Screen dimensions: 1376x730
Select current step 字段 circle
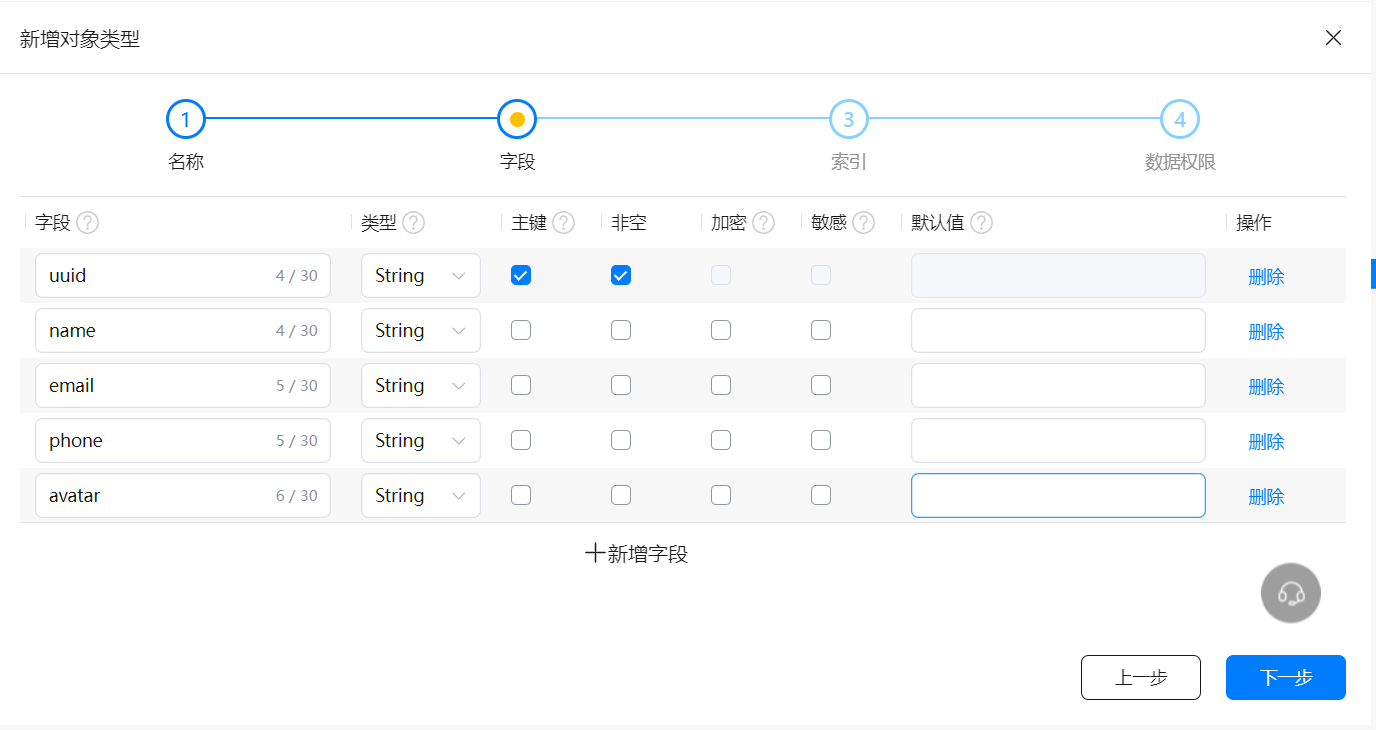point(517,119)
